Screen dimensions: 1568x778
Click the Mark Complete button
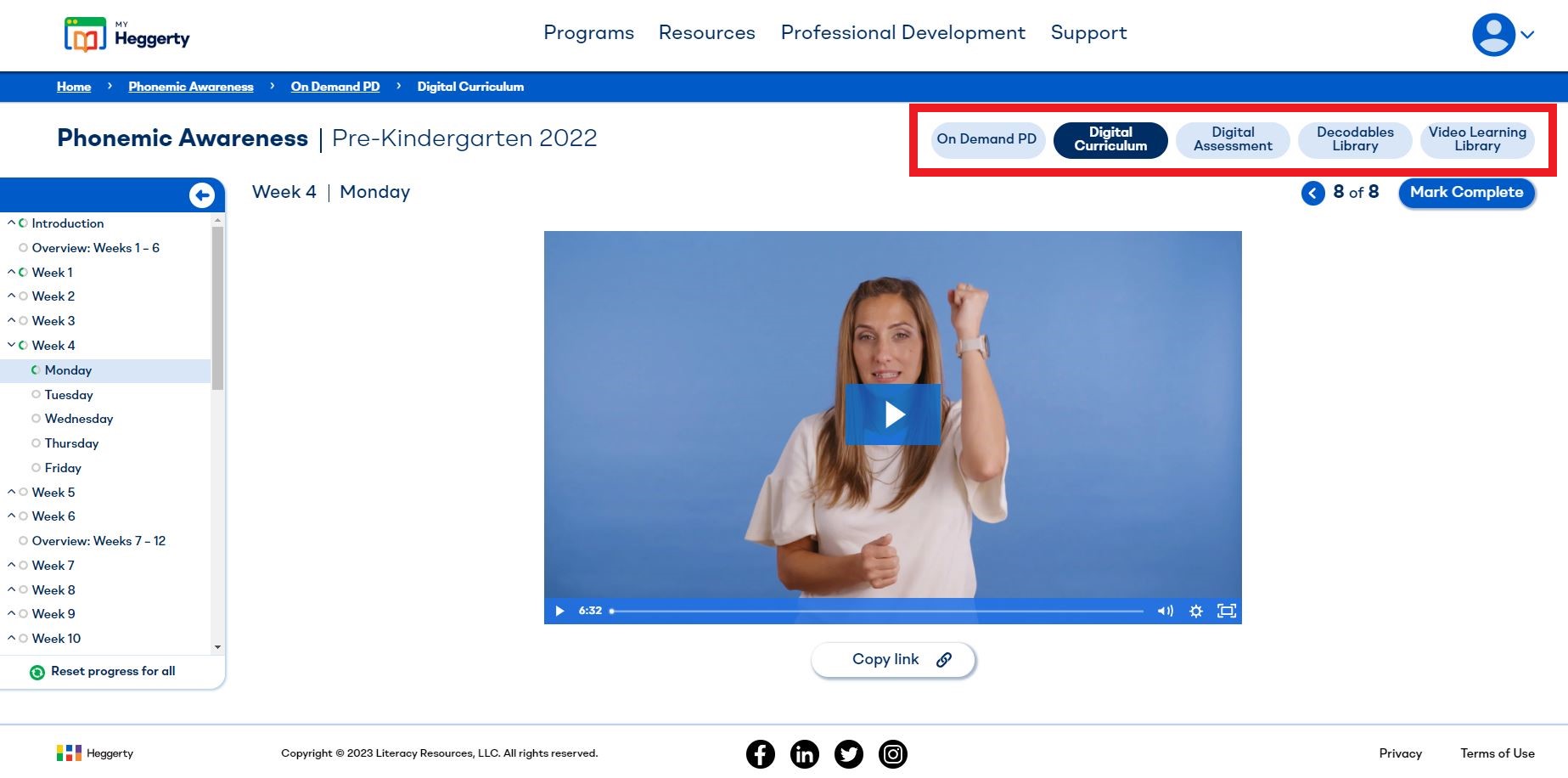pyautogui.click(x=1466, y=193)
